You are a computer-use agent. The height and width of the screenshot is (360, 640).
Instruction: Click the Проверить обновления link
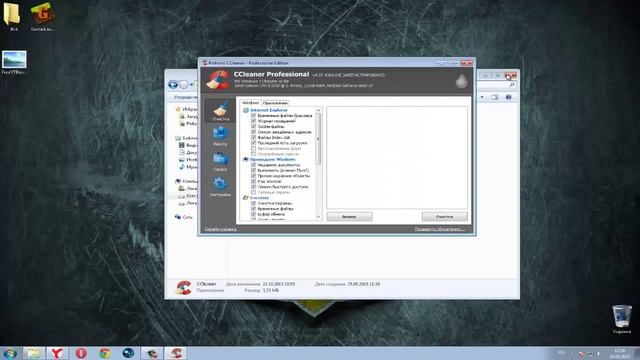pos(440,229)
